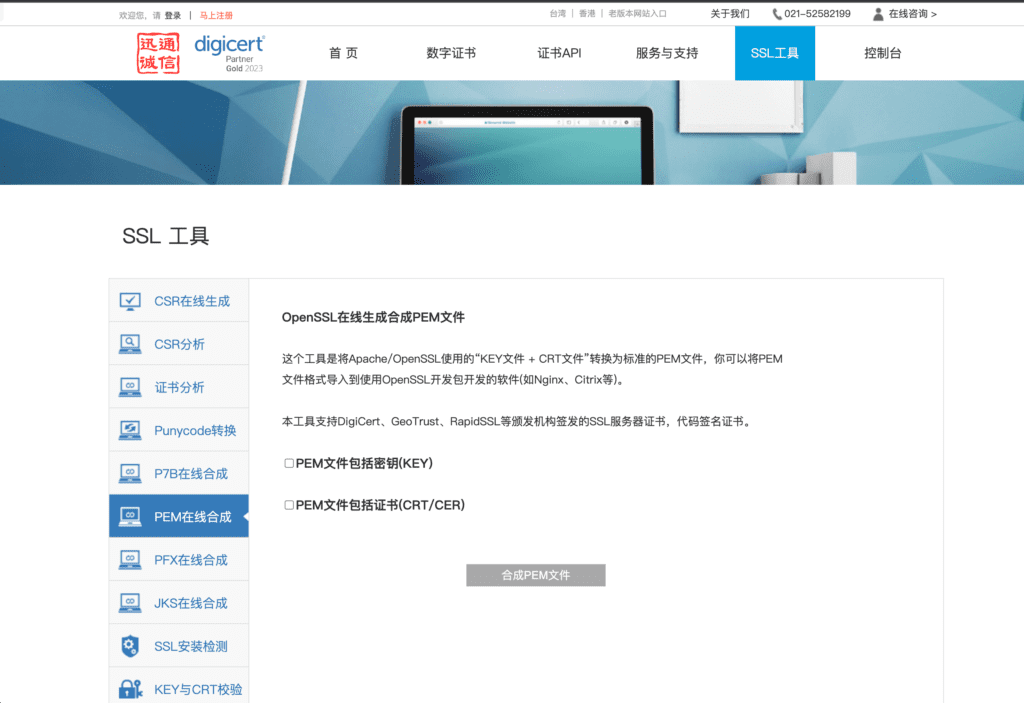Enable PEM文件包括密钥(KEY) checkbox
This screenshot has height=703, width=1024.
point(289,463)
